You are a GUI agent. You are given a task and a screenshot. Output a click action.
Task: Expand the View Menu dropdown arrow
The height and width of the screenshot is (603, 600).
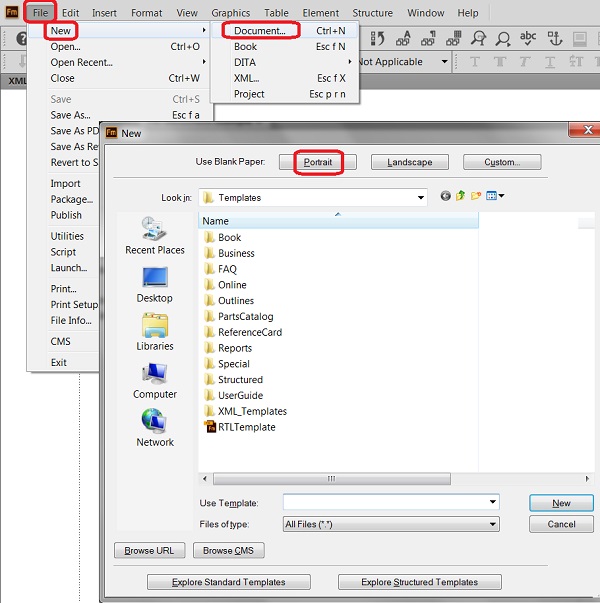coord(502,196)
